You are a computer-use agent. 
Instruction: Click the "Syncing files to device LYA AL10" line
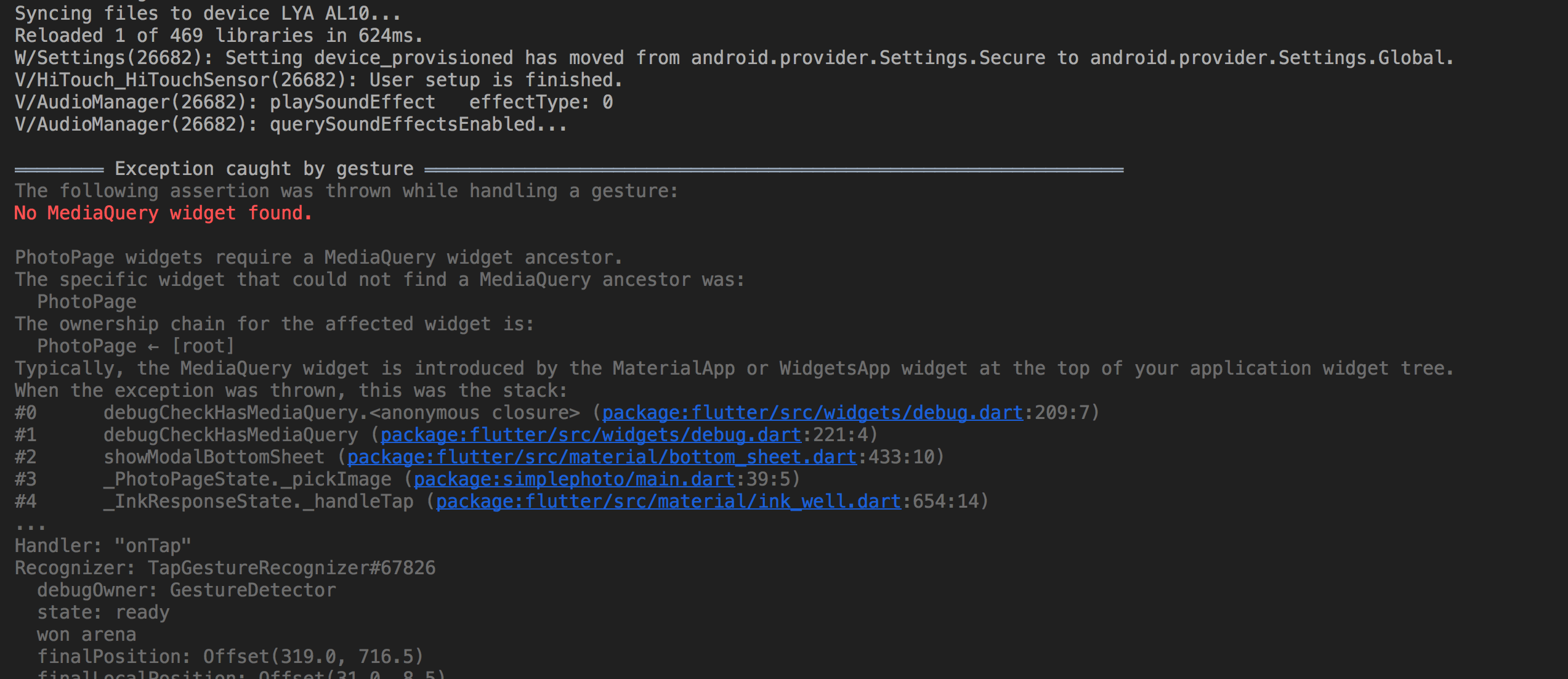[208, 14]
